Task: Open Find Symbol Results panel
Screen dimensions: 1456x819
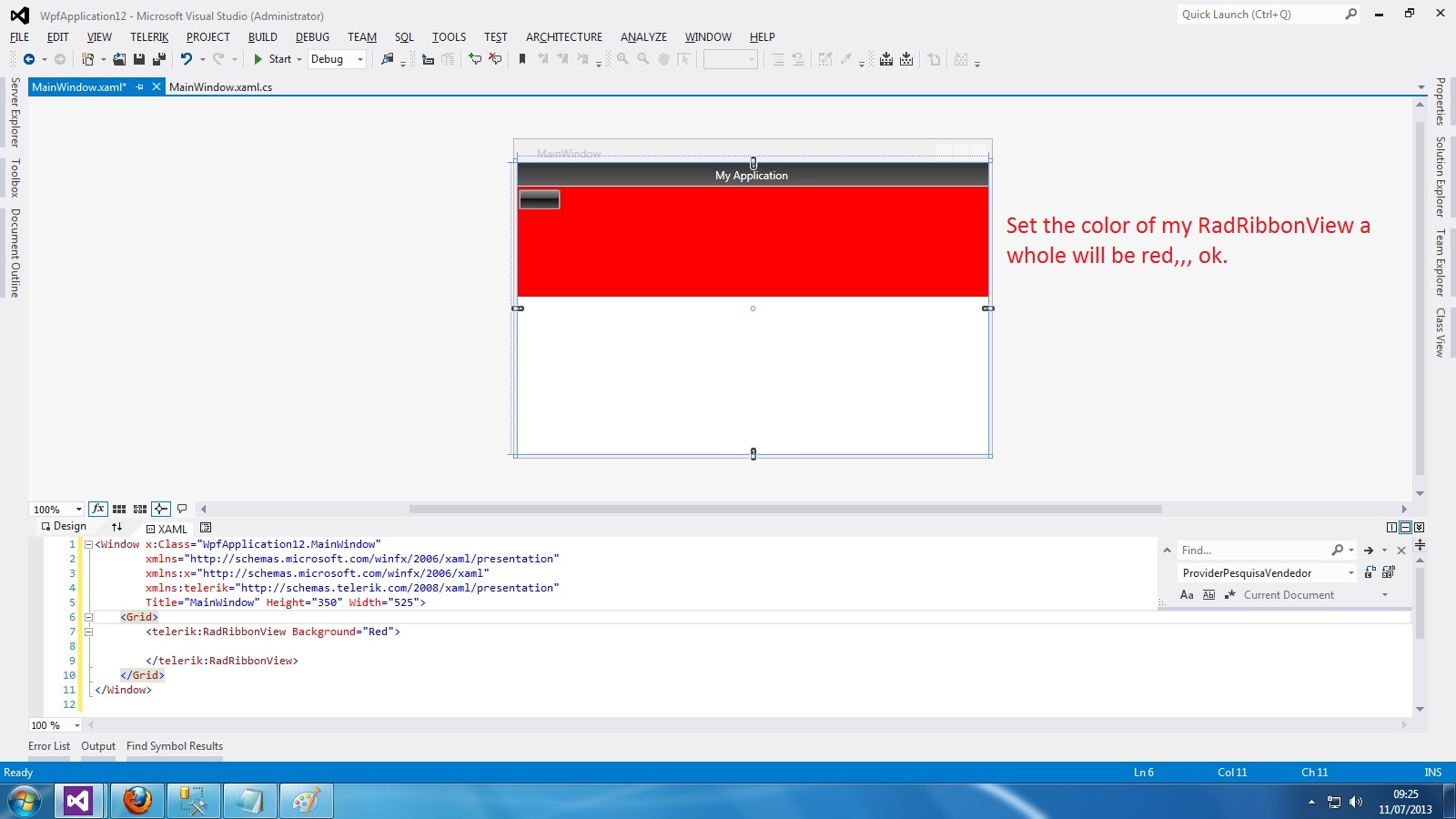Action: point(175,746)
